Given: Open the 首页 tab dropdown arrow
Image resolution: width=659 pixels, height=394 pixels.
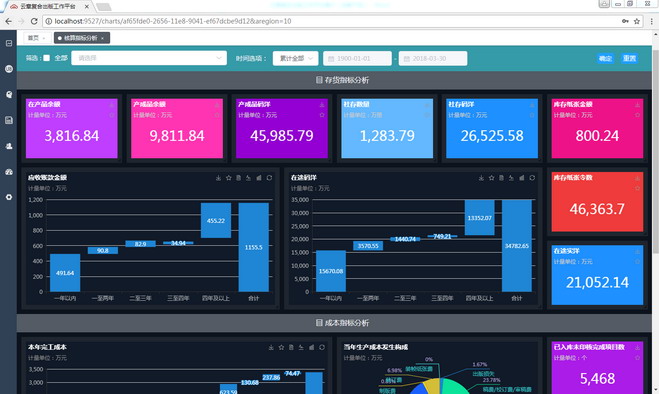Looking at the screenshot, I should point(44,38).
